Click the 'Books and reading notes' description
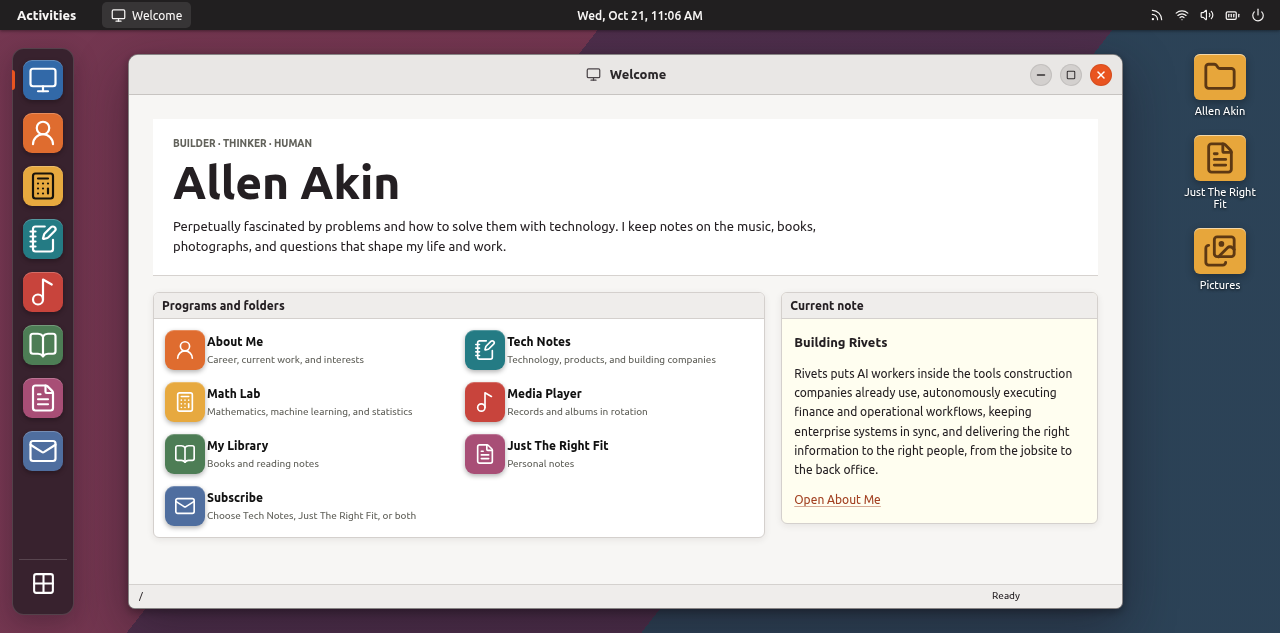Viewport: 1280px width, 633px height. click(263, 464)
